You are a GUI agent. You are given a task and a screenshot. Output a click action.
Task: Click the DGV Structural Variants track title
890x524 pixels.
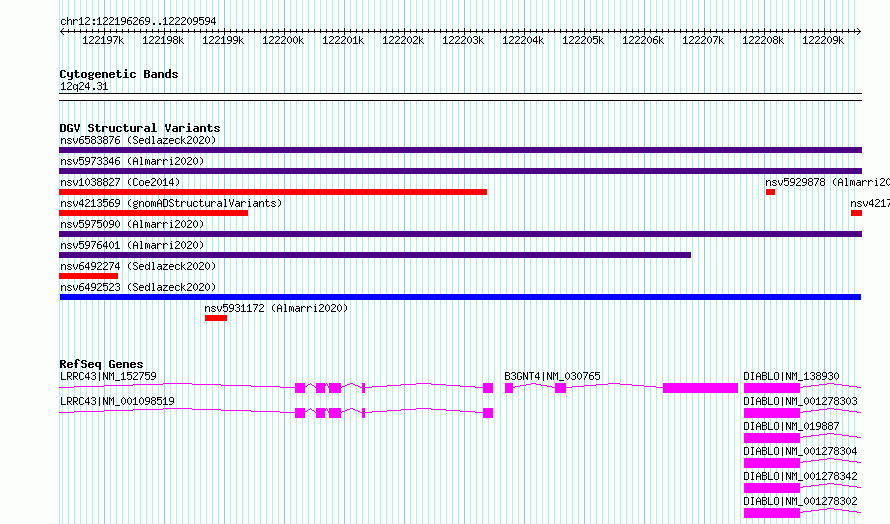[x=140, y=128]
